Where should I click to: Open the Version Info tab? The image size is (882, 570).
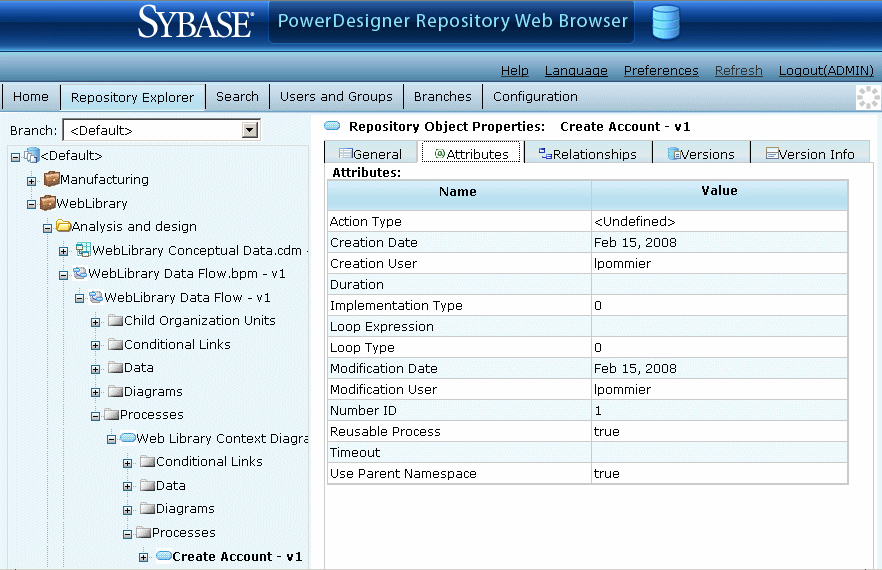point(810,154)
